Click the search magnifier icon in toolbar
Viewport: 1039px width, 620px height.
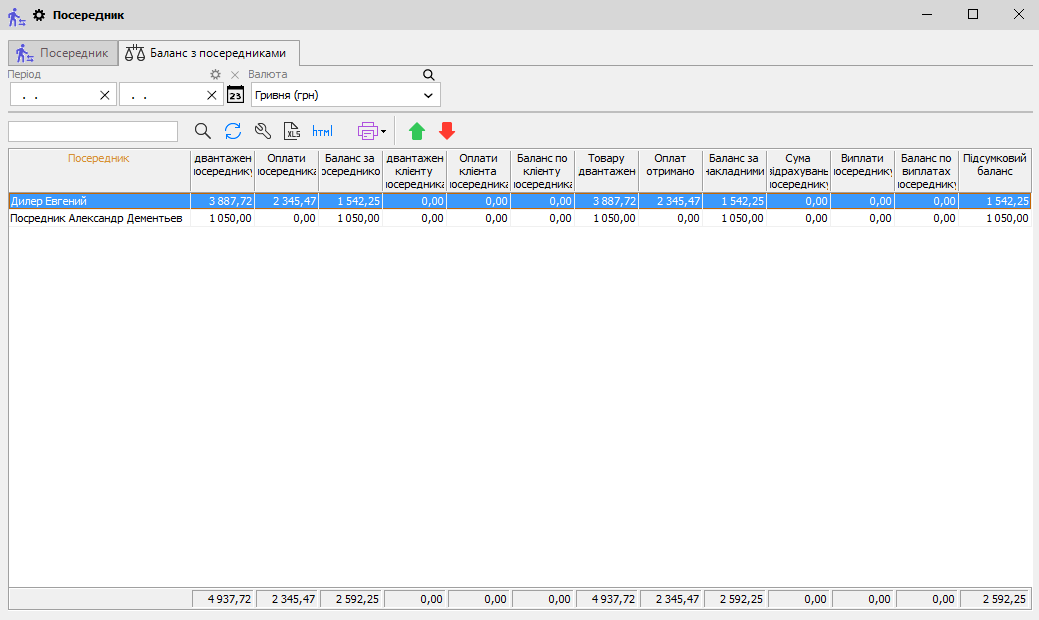[203, 131]
